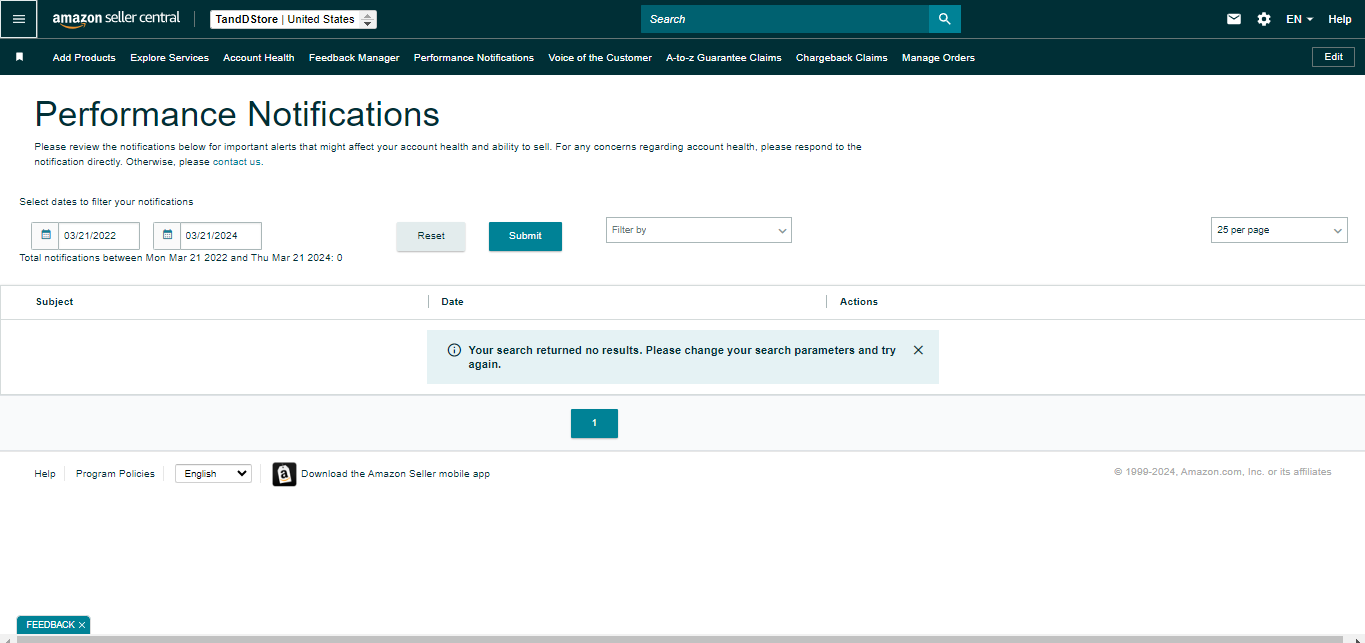Image resolution: width=1365 pixels, height=643 pixels.
Task: Open Explore Services
Action: click(169, 58)
